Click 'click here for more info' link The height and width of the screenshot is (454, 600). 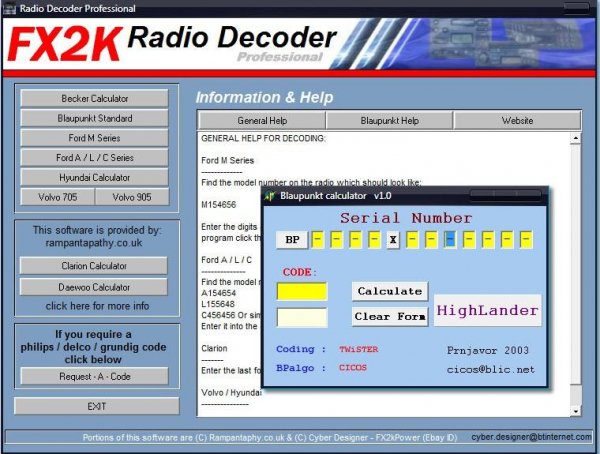click(97, 306)
